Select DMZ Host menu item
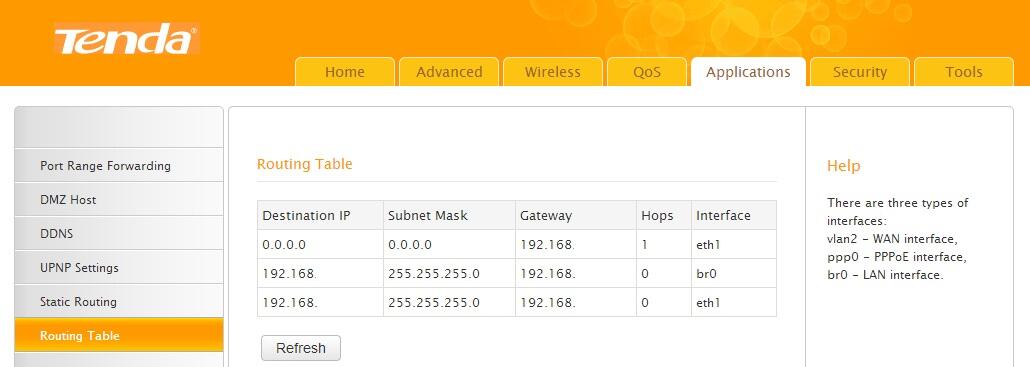 click(x=119, y=200)
